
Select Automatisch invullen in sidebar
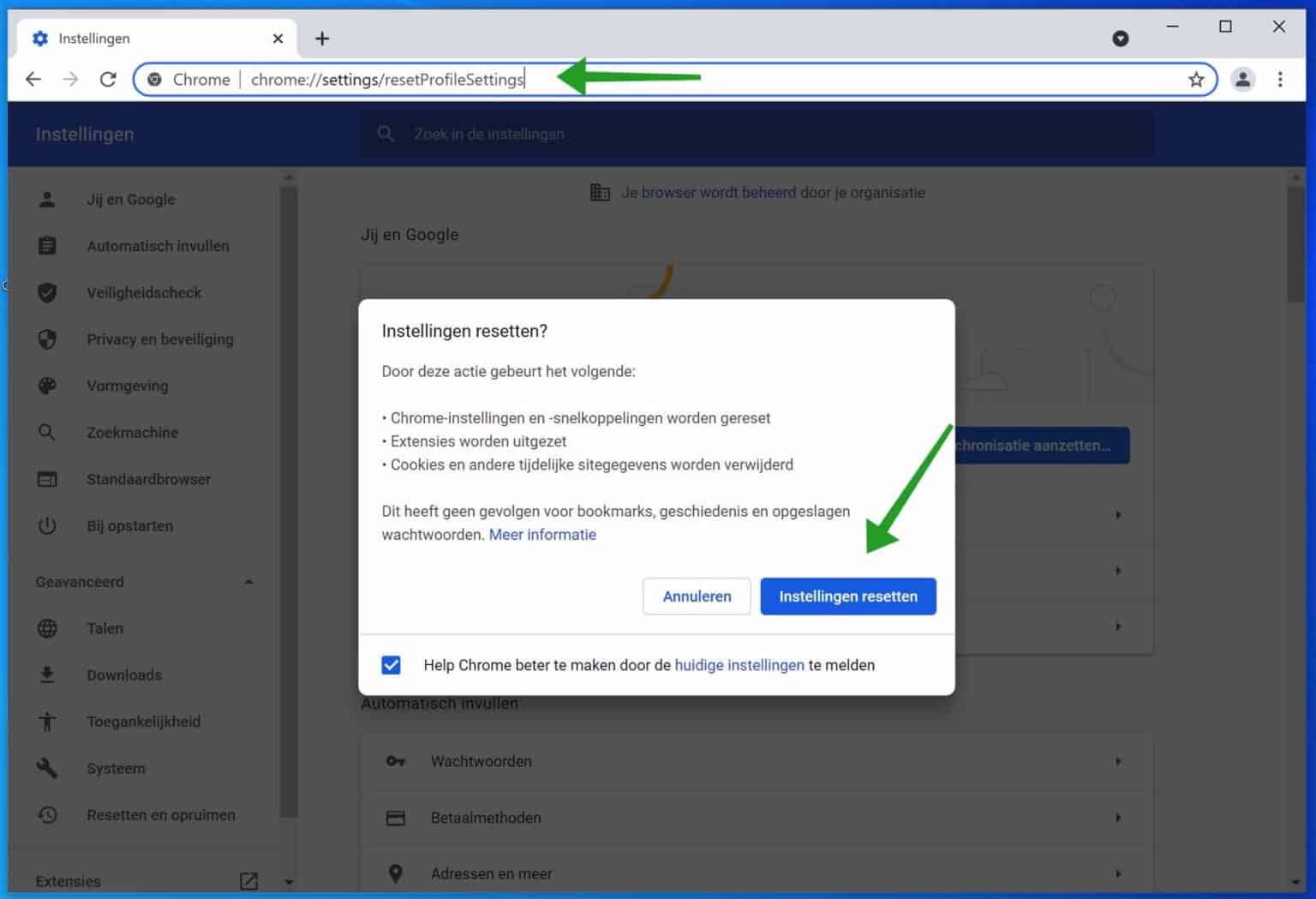click(x=158, y=246)
